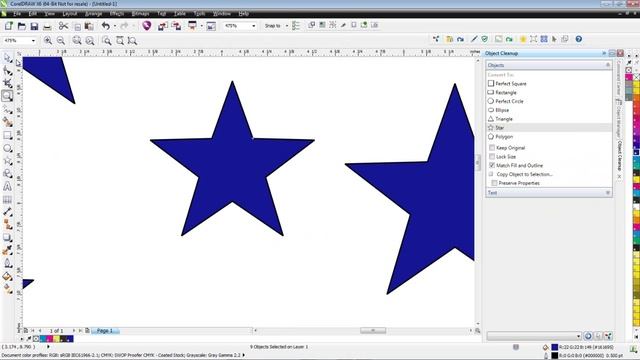Image resolution: width=640 pixels, height=360 pixels.
Task: Click the Export icon
Action: 176,26
